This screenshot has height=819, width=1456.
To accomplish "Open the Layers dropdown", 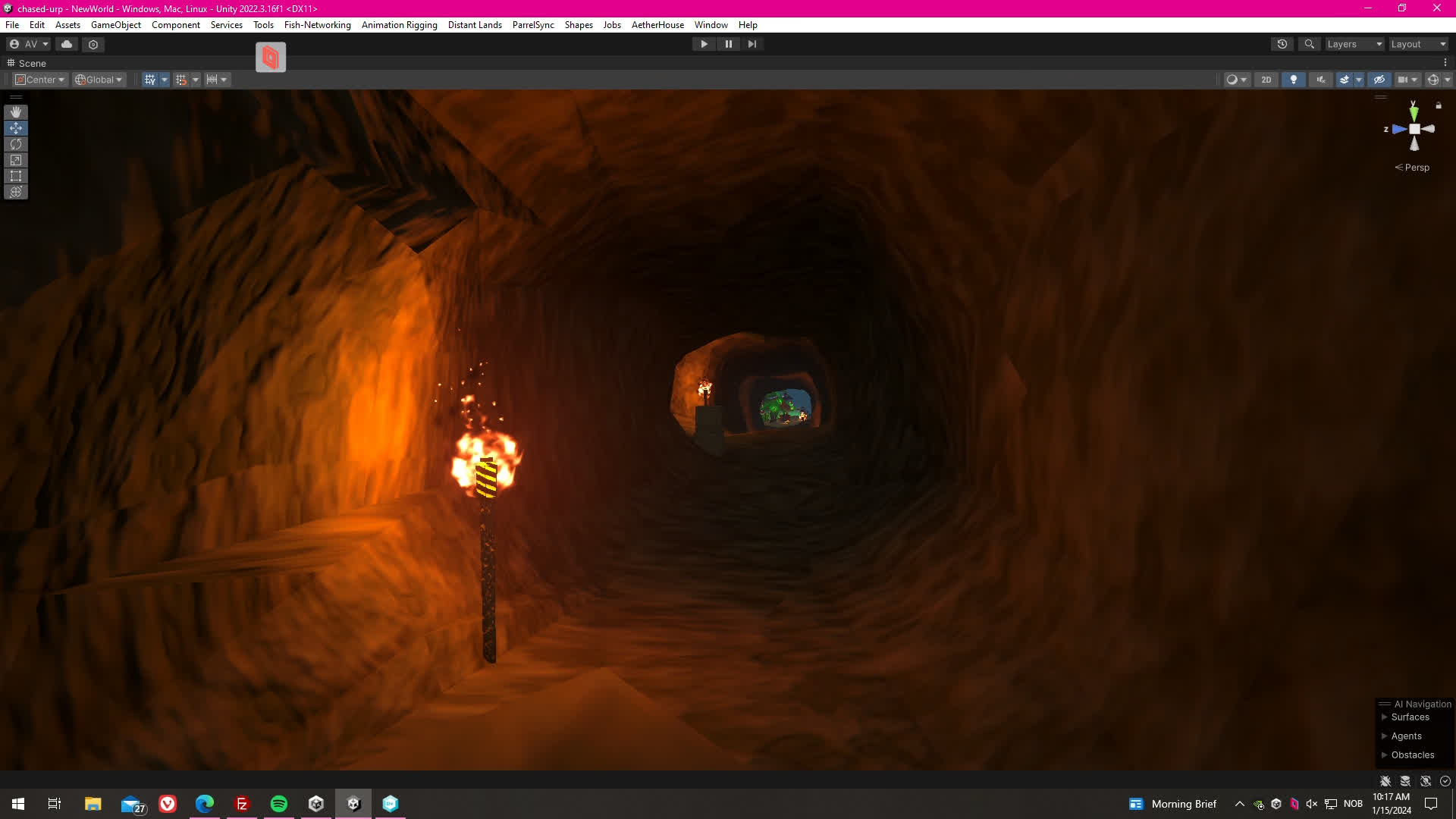I will click(x=1354, y=44).
